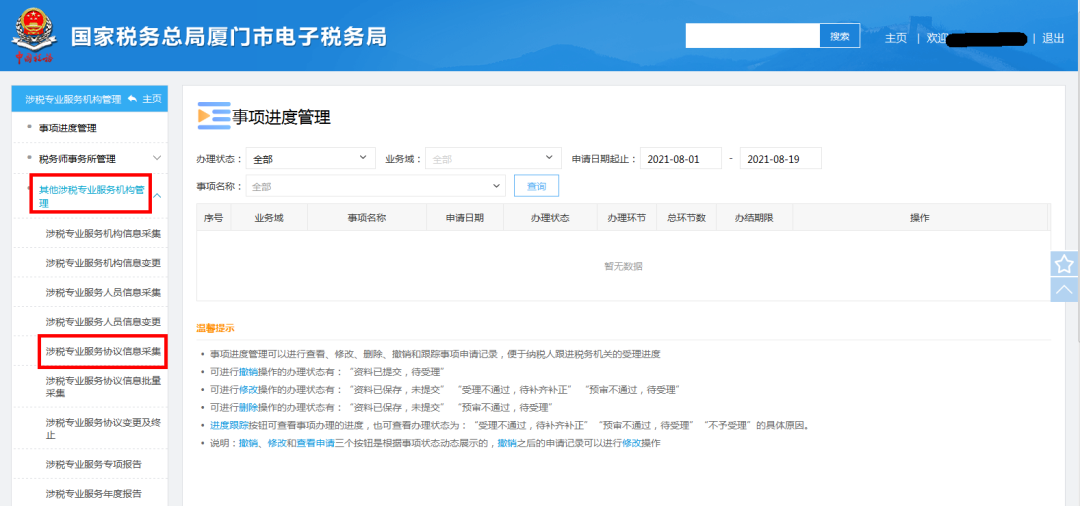Click the 操作 column header
This screenshot has width=1080, height=506.
(x=920, y=218)
